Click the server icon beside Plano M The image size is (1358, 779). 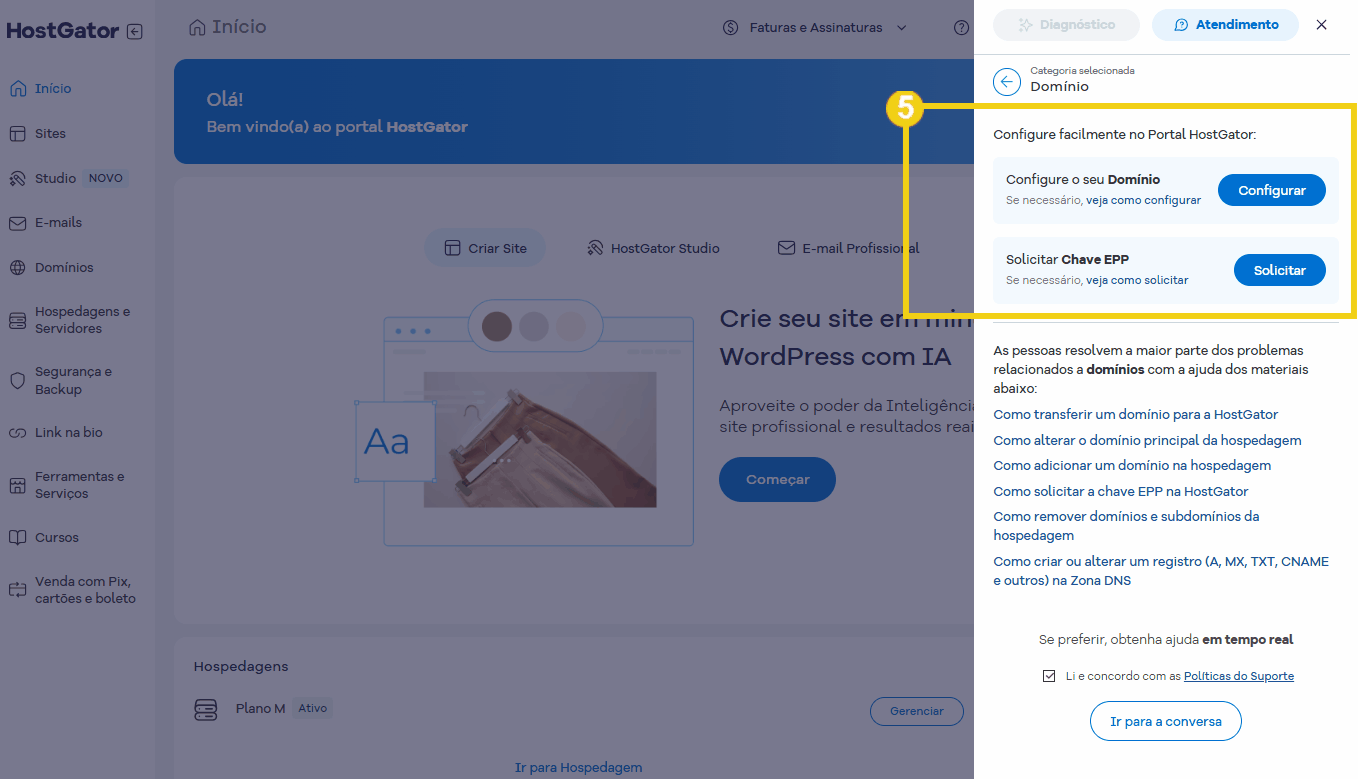click(x=205, y=709)
